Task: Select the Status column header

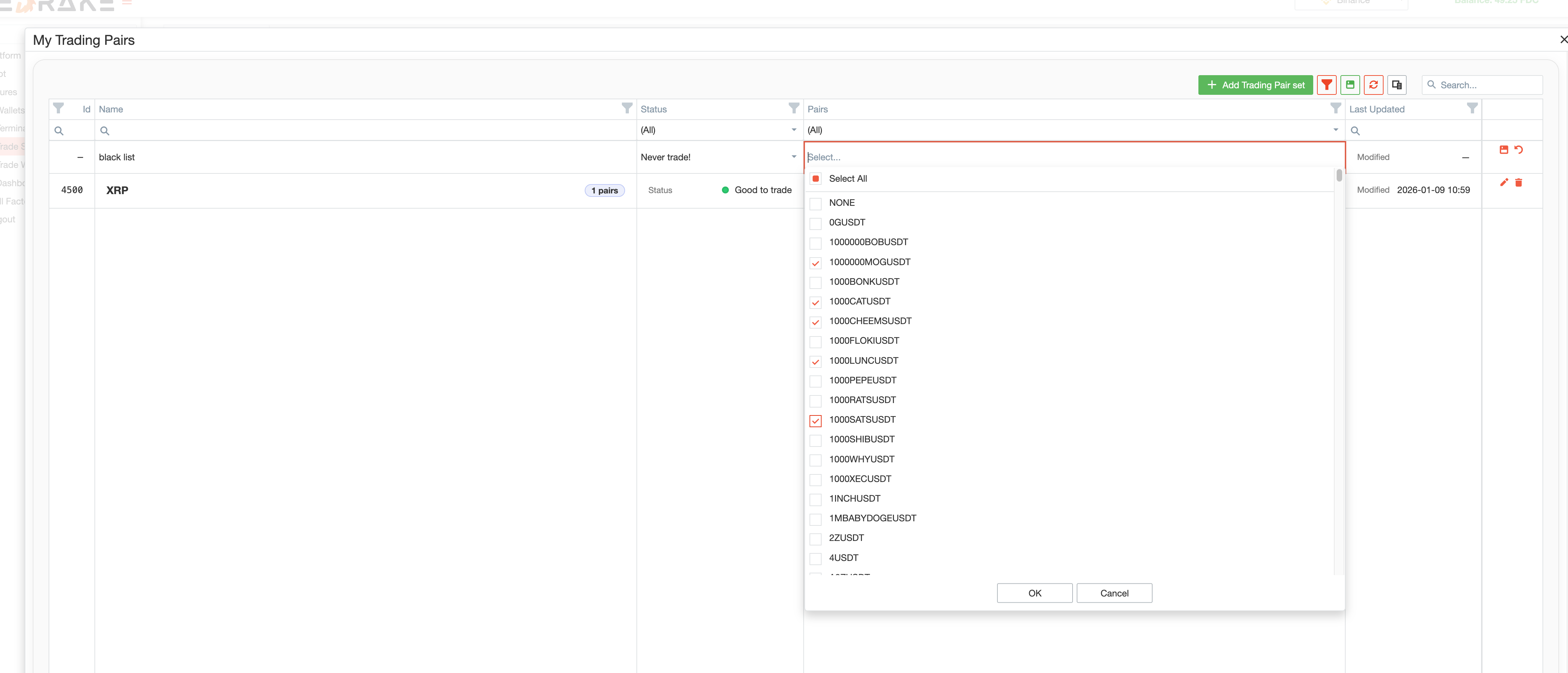Action: [654, 109]
